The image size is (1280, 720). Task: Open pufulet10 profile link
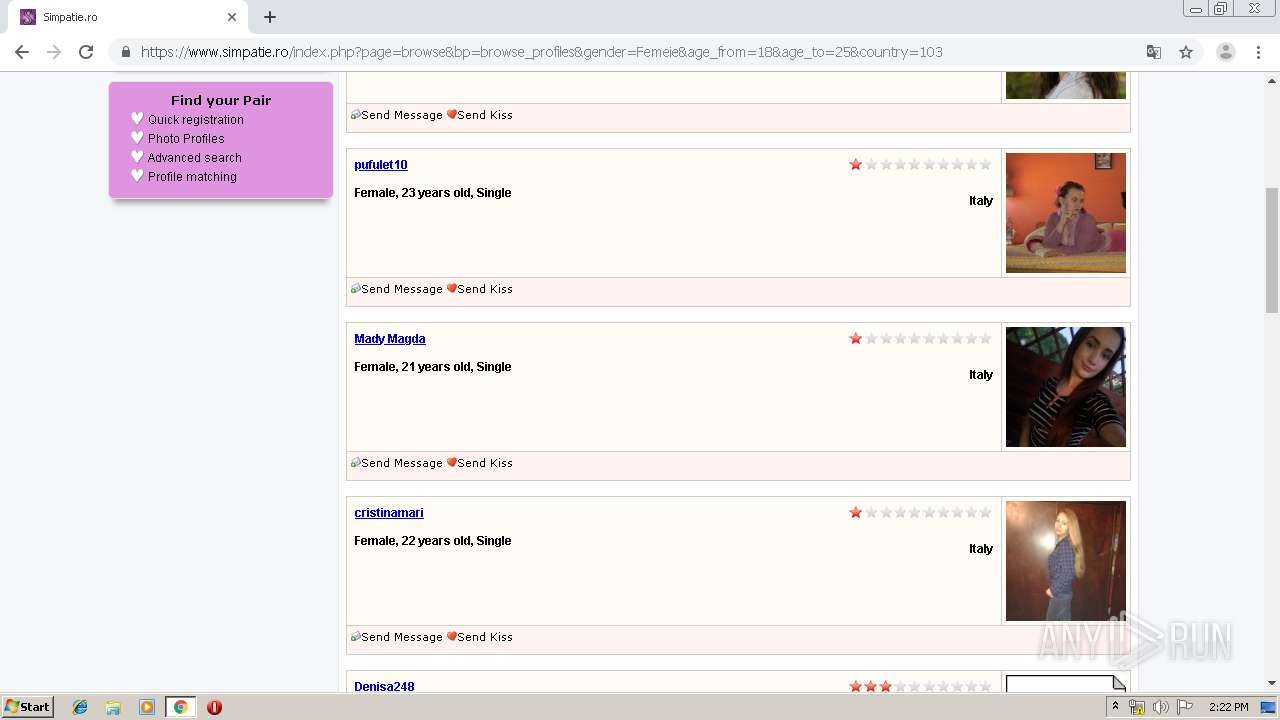tap(381, 165)
